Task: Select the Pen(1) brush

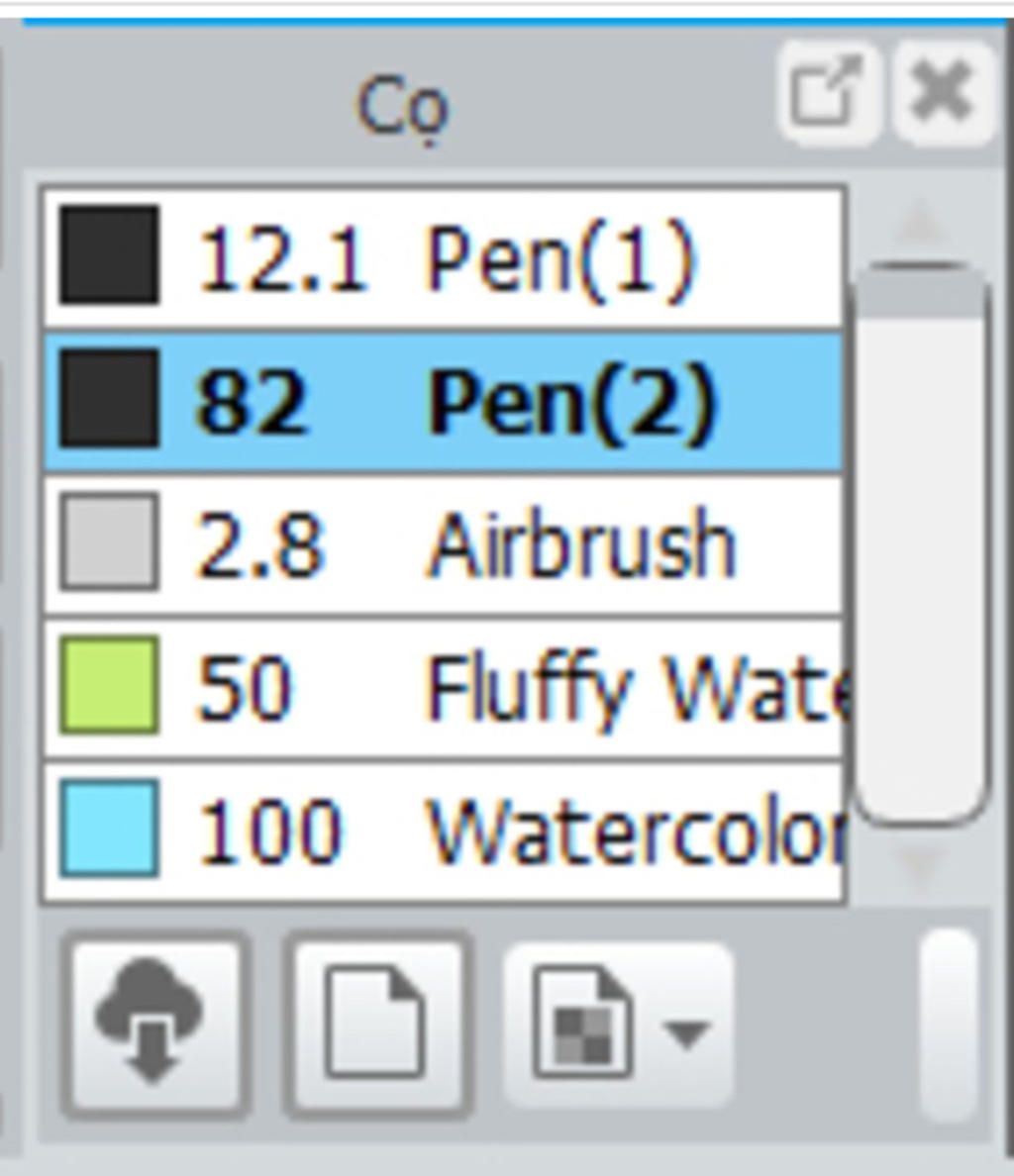Action: (444, 257)
